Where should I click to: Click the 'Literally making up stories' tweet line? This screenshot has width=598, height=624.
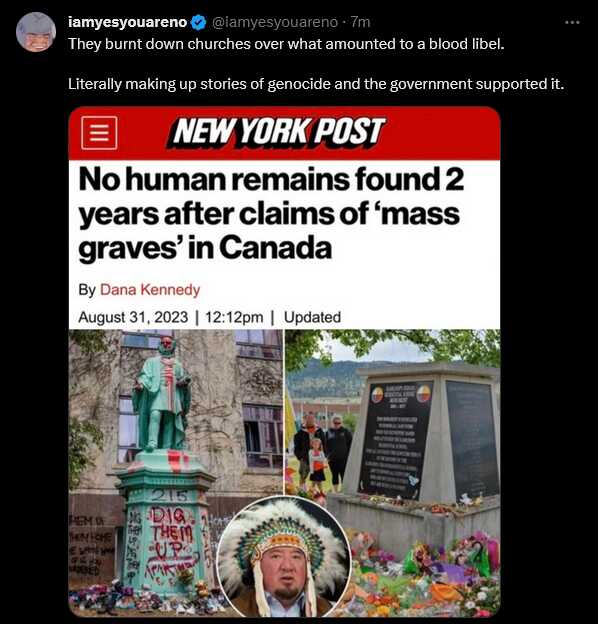click(316, 84)
